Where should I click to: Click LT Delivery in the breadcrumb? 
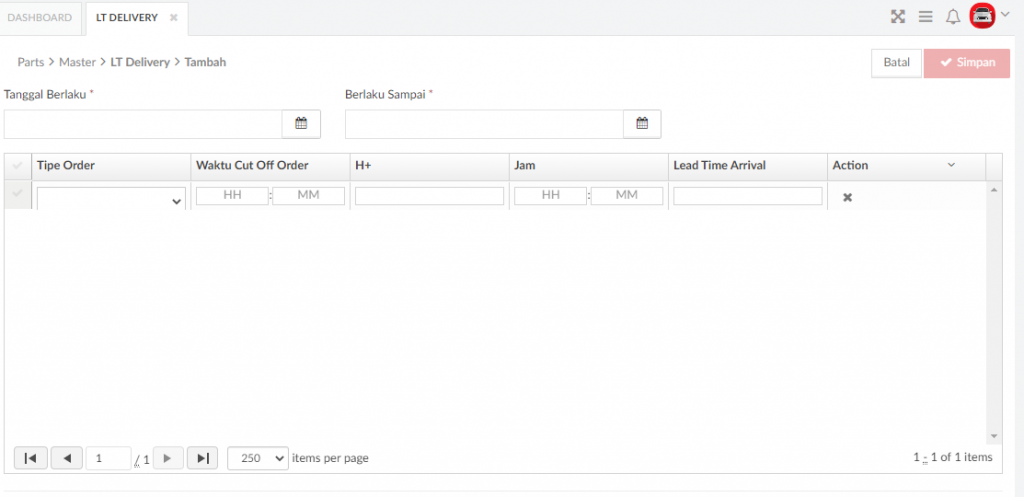tap(140, 63)
